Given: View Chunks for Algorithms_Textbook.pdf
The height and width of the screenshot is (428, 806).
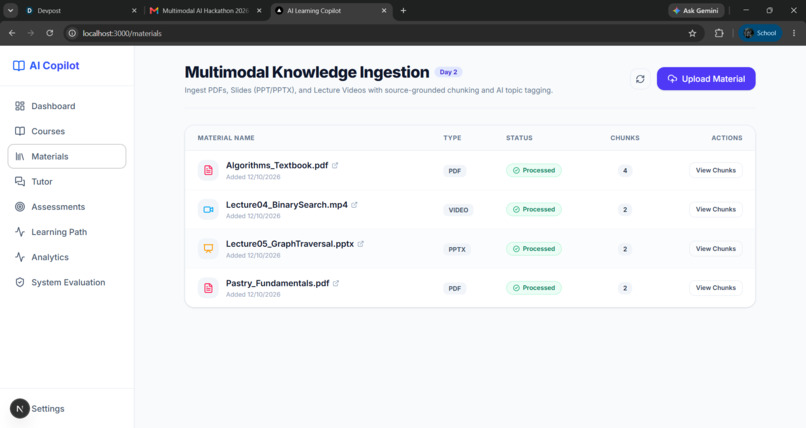Looking at the screenshot, I should (x=716, y=170).
